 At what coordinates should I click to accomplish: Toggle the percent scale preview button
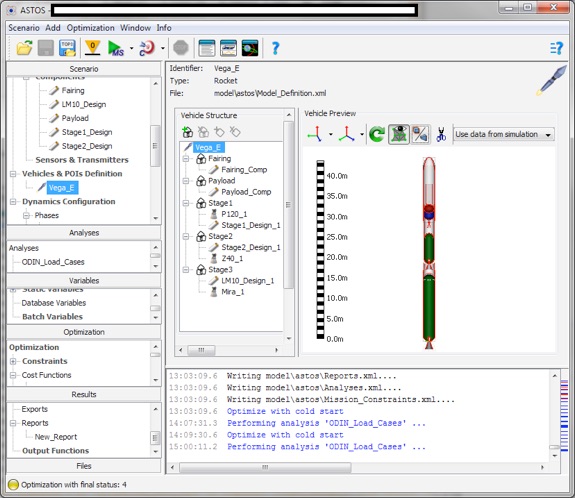tap(420, 134)
